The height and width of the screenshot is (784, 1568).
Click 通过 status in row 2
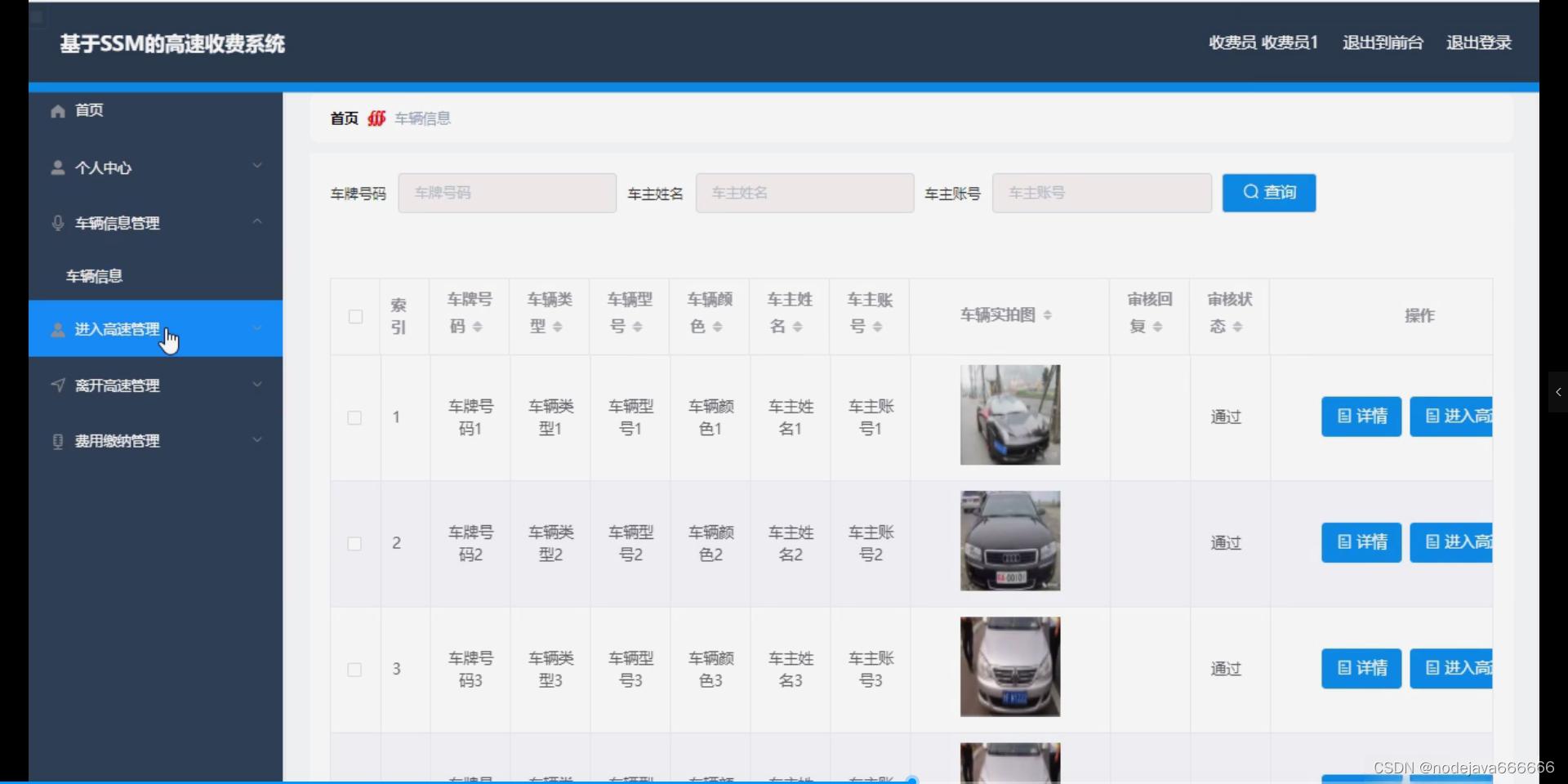(1226, 543)
